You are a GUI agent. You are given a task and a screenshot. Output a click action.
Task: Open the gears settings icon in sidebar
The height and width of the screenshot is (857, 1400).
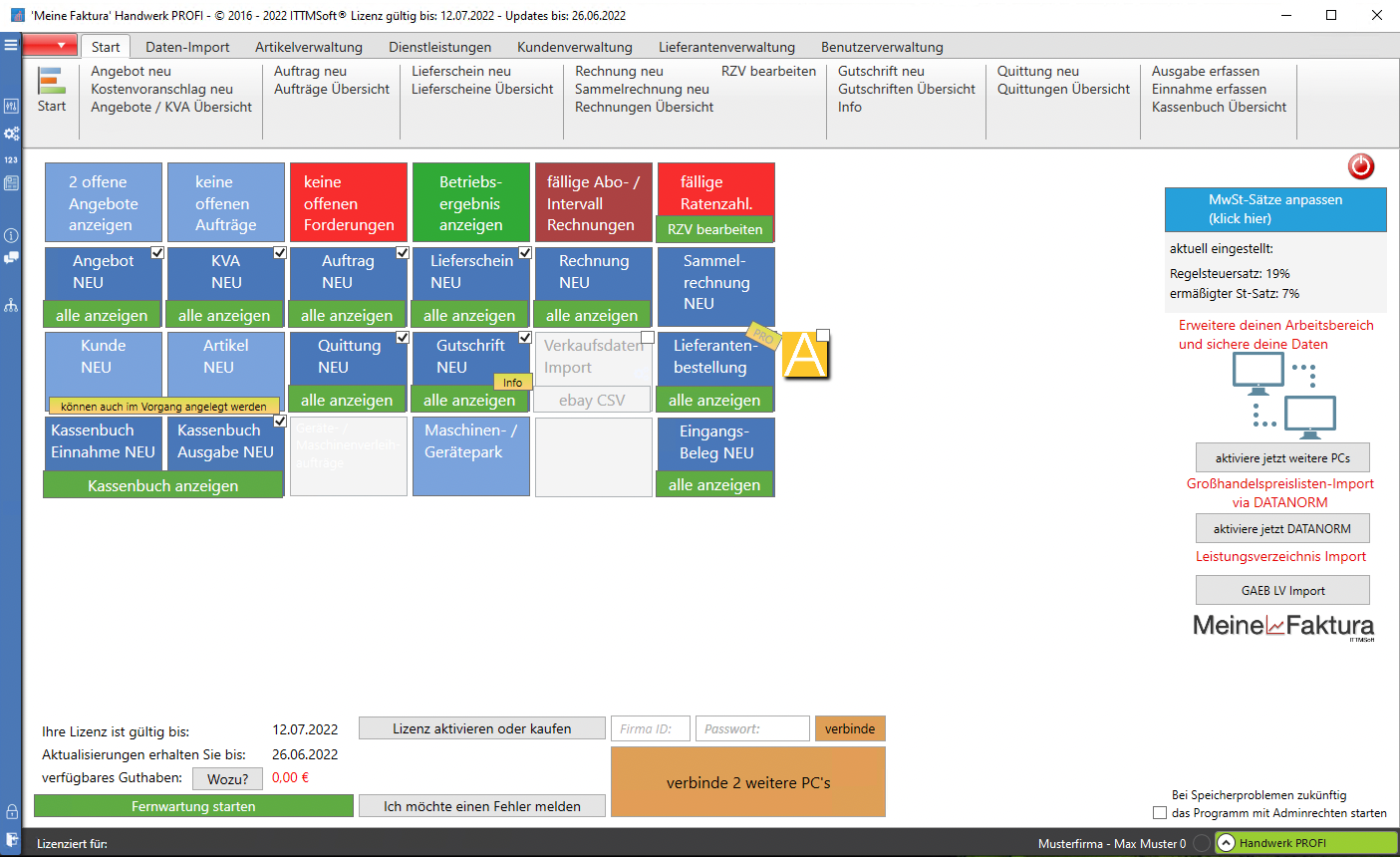click(11, 133)
